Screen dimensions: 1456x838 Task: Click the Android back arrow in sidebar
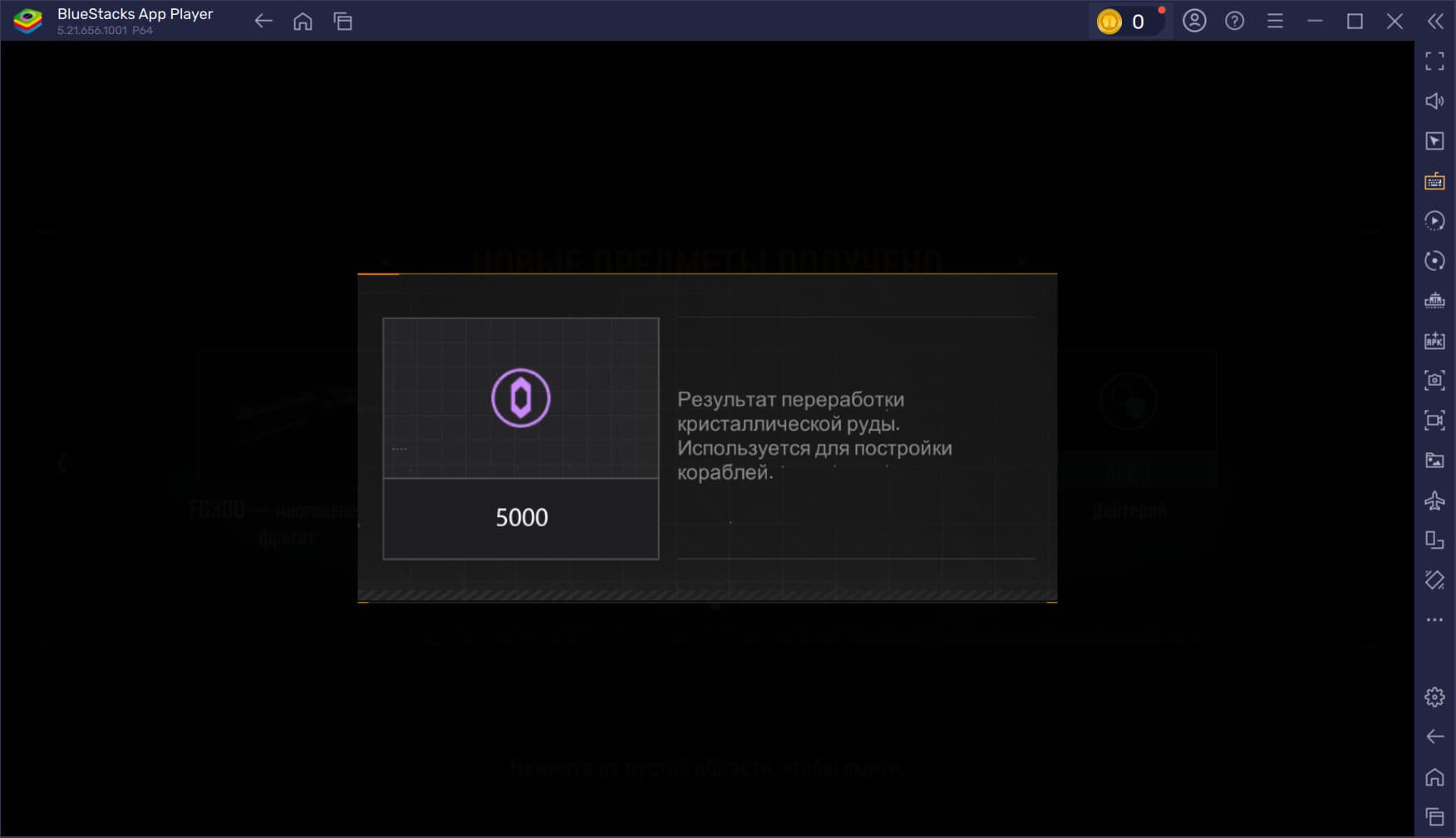1434,737
